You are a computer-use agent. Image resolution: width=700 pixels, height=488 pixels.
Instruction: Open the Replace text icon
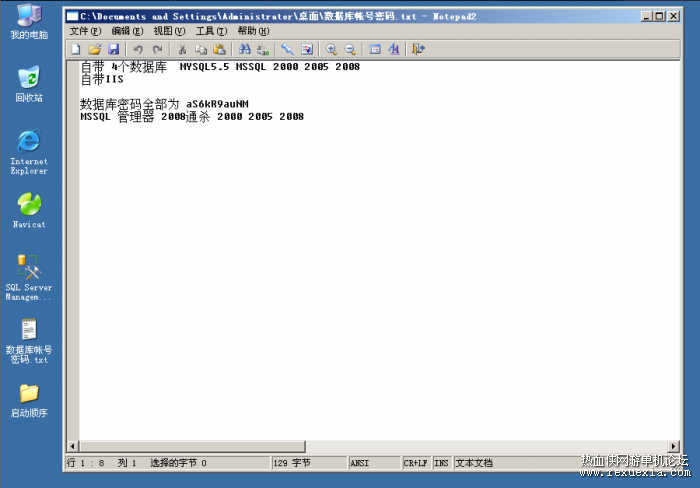point(263,49)
